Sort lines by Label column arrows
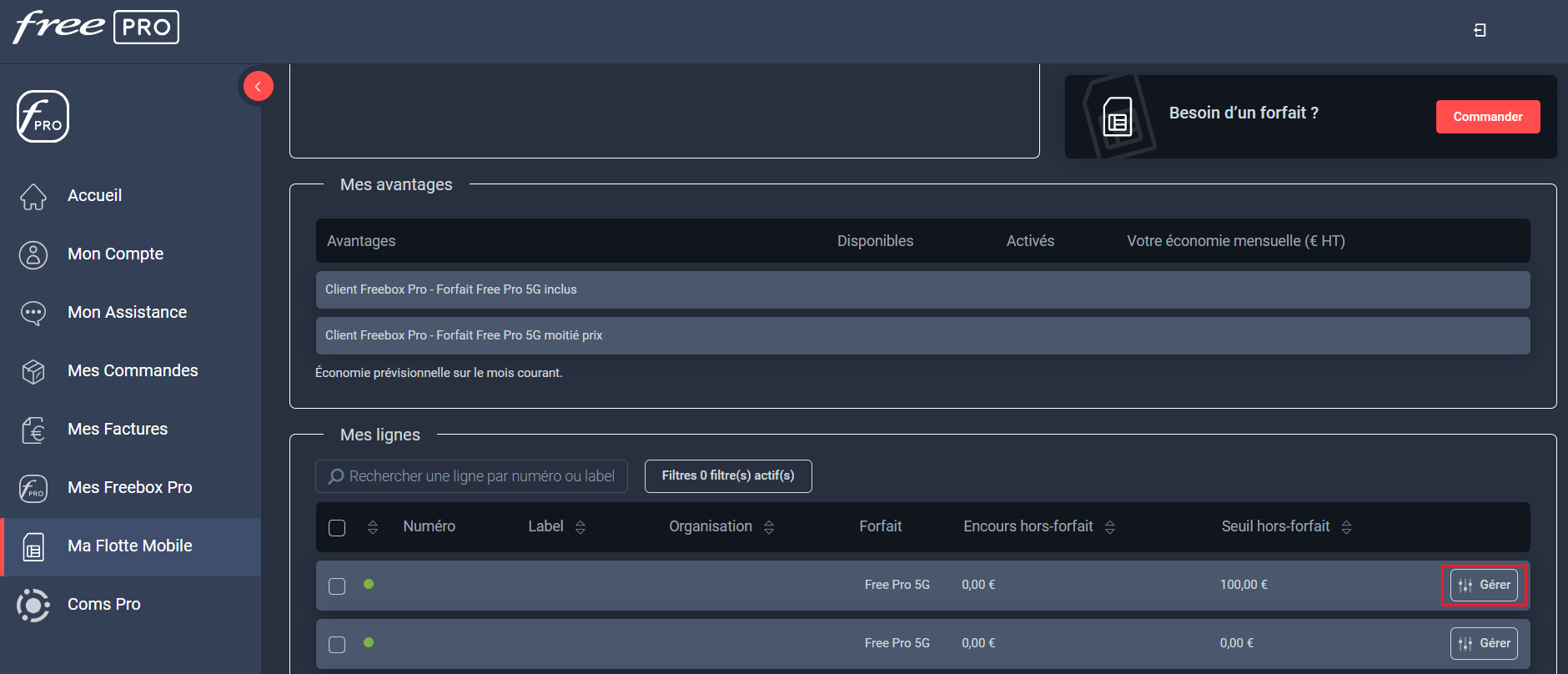This screenshot has height=674, width=1568. (580, 527)
